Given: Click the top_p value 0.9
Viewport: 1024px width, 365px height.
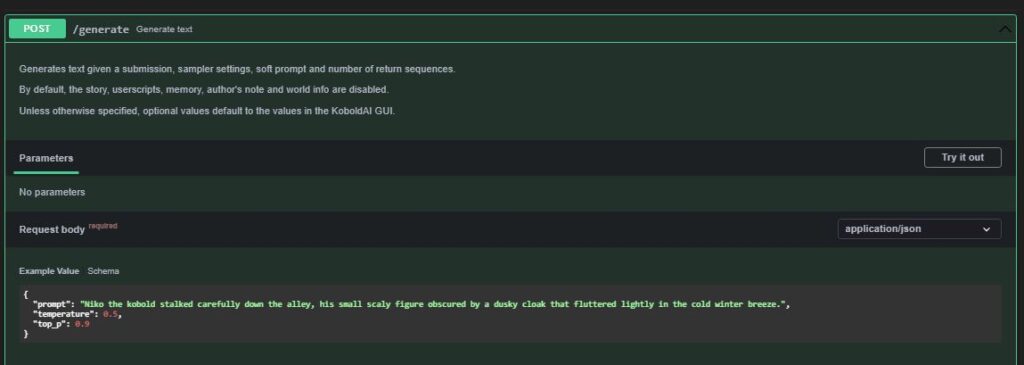Looking at the screenshot, I should pyautogui.click(x=82, y=325).
